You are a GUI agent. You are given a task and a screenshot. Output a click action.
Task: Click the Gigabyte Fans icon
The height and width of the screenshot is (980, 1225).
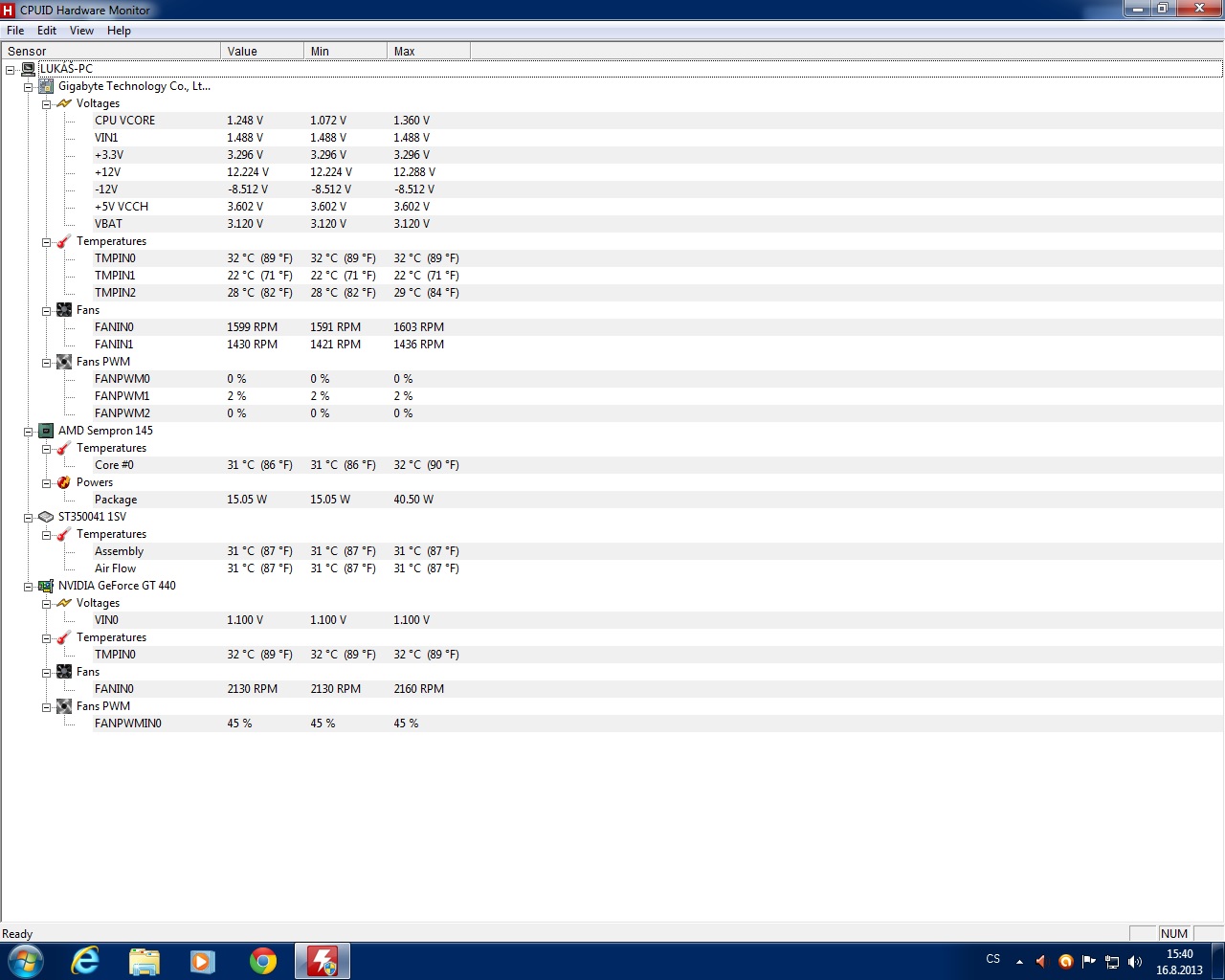point(64,310)
